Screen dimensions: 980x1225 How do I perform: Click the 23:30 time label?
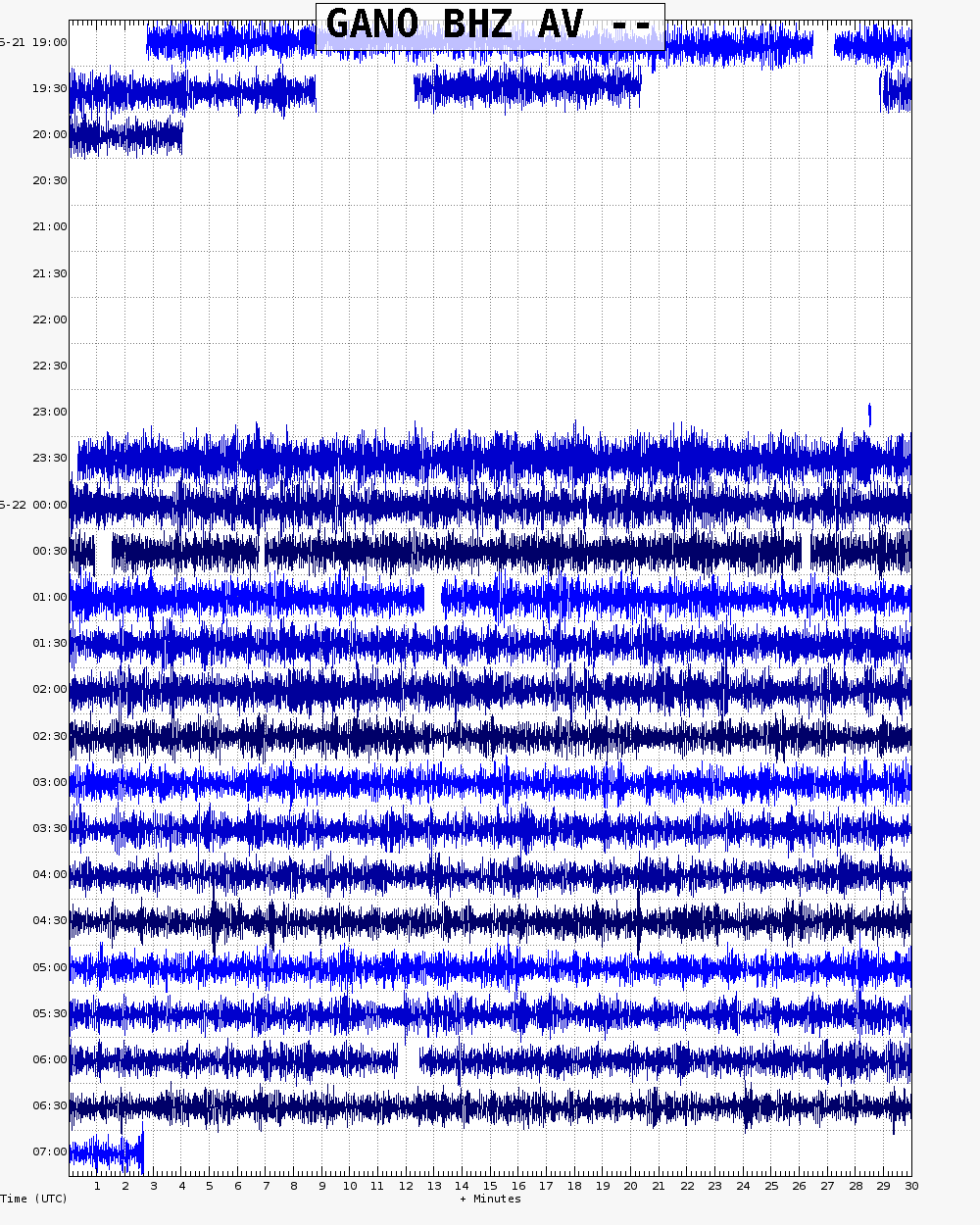coord(49,458)
